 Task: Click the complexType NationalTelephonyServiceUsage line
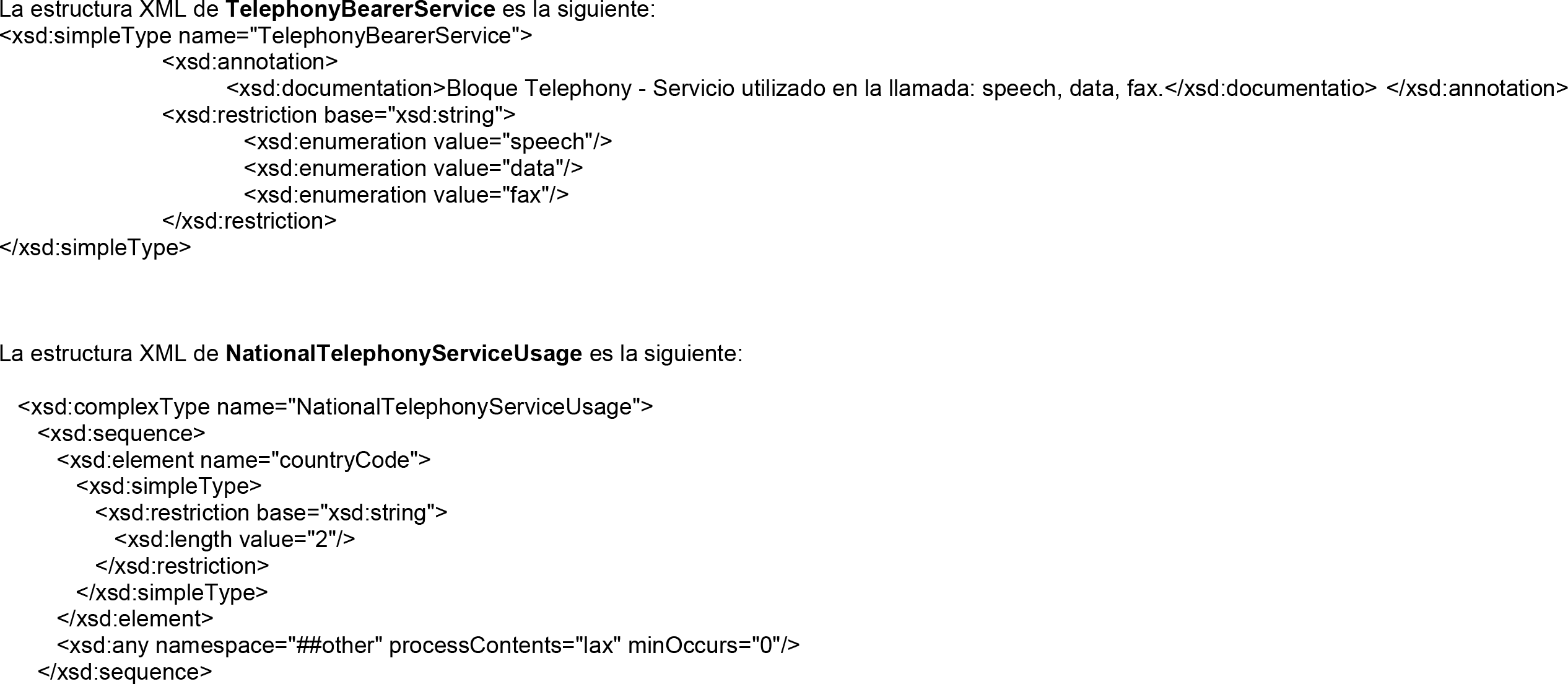point(336,407)
